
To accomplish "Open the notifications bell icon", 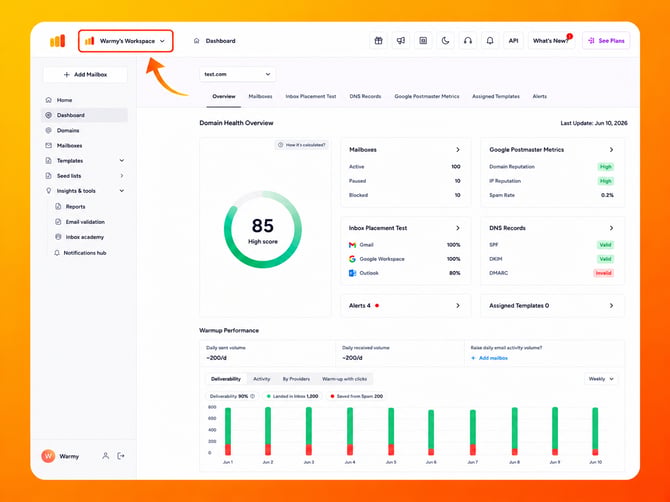I will point(490,41).
